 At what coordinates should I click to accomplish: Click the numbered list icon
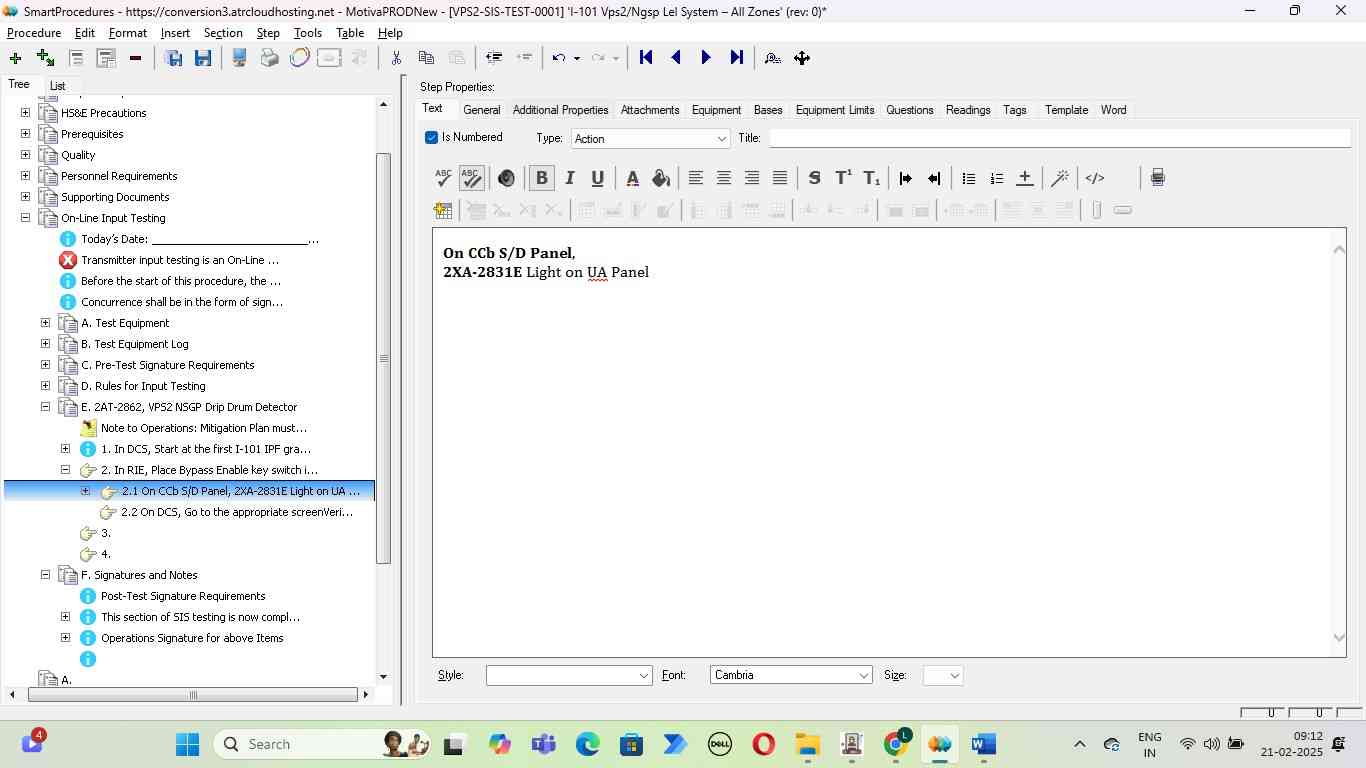point(996,178)
